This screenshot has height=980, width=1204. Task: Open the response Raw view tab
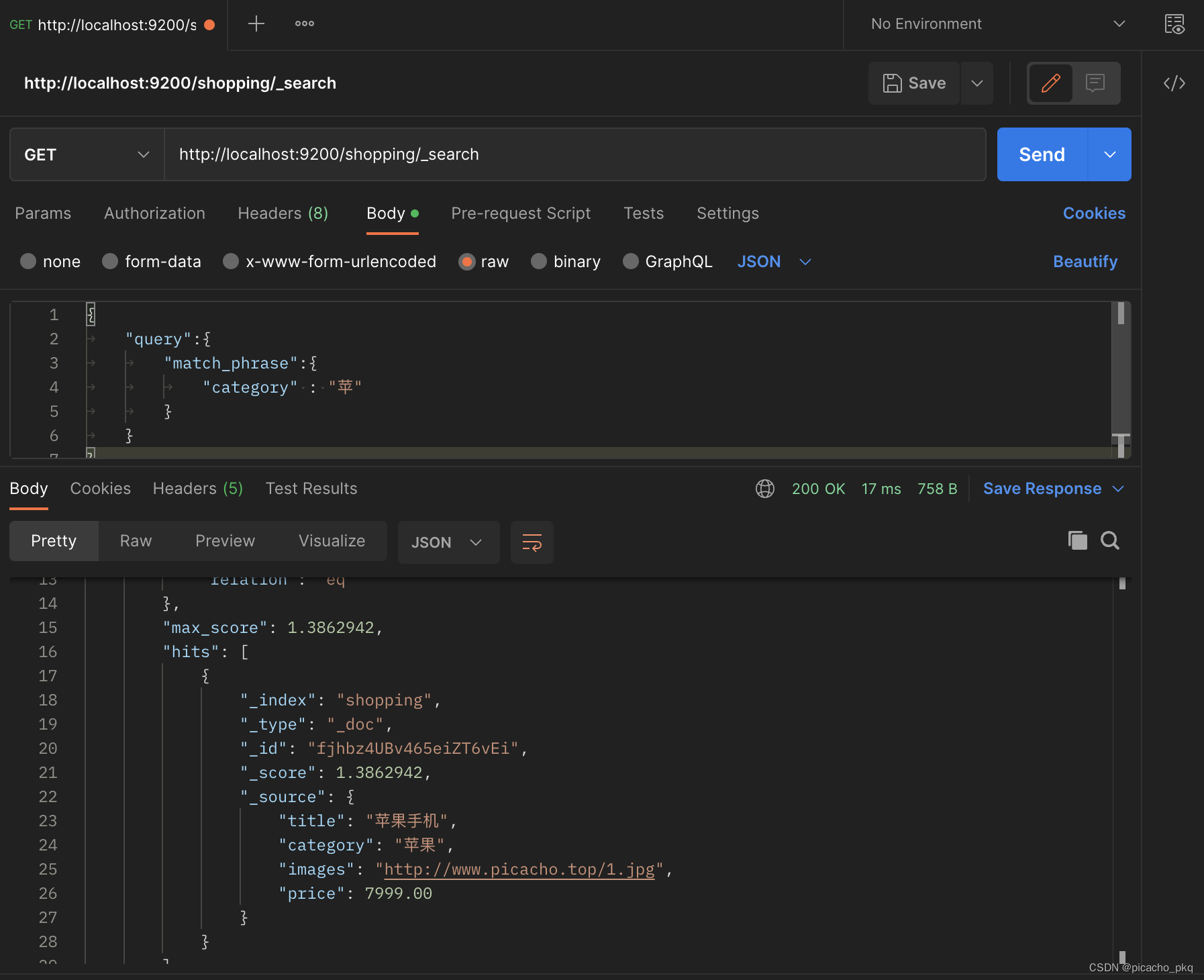click(x=136, y=541)
